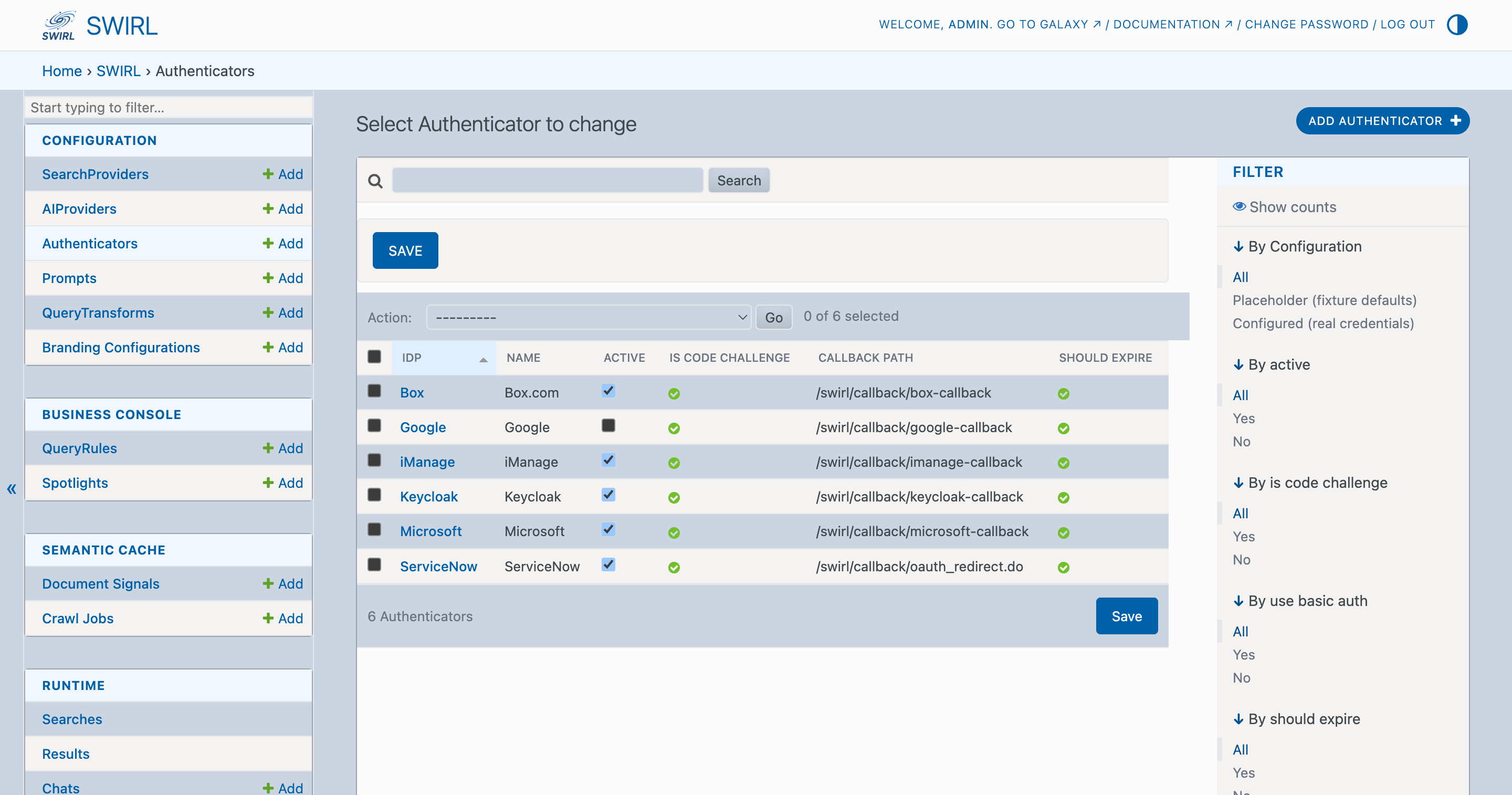Click Keycloak row Is Code Challenge green check

point(674,497)
